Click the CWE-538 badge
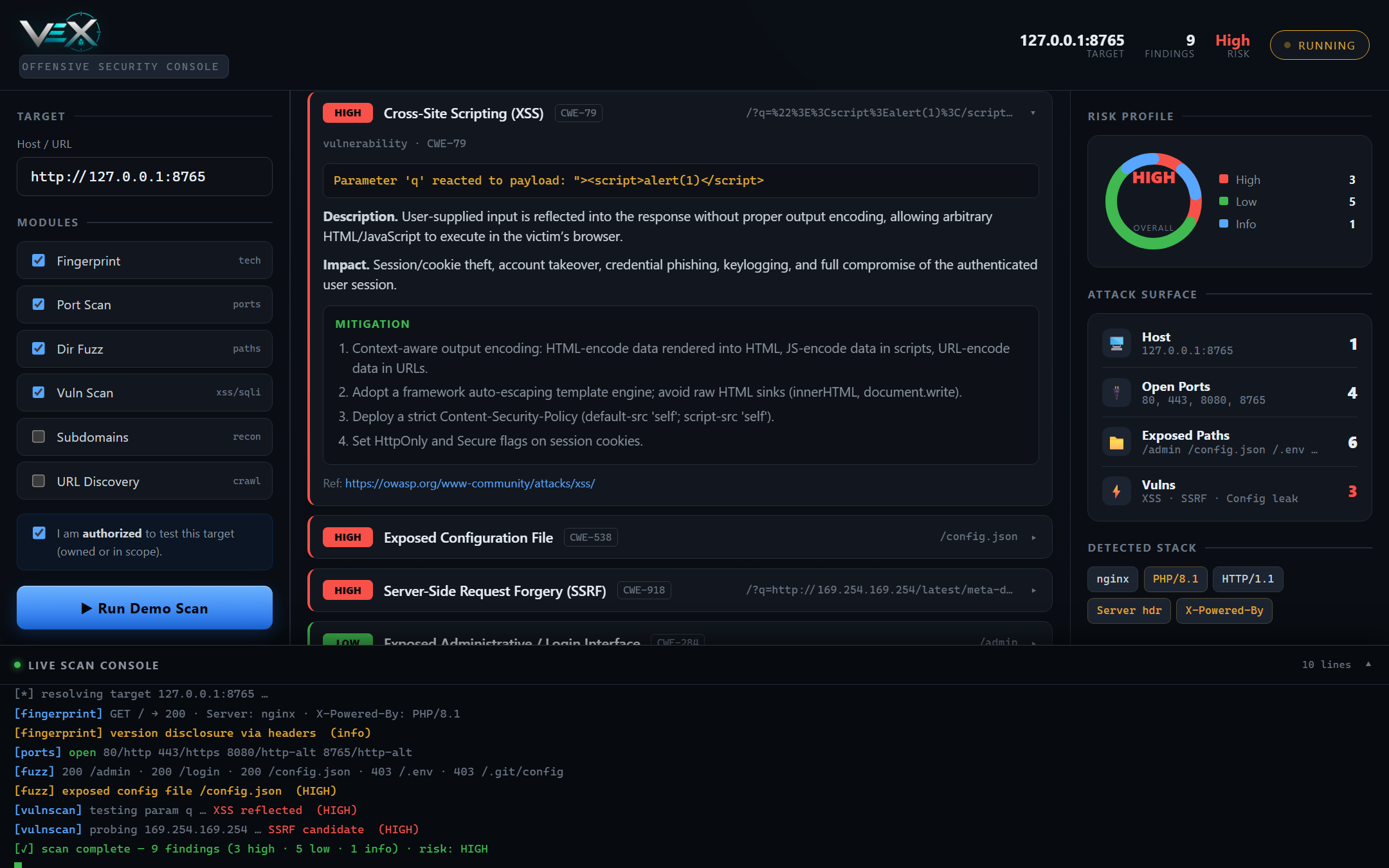Viewport: 1389px width, 868px height. [590, 537]
